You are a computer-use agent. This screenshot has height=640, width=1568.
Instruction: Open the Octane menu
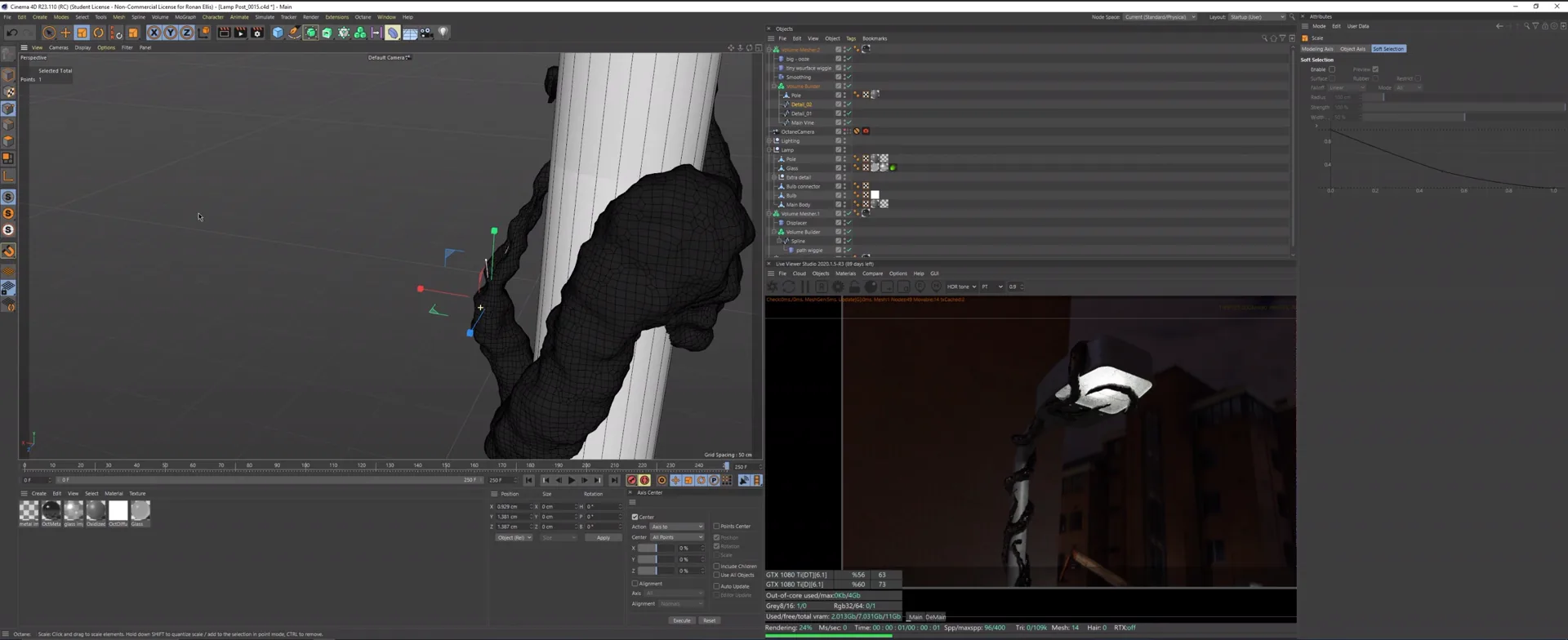363,16
